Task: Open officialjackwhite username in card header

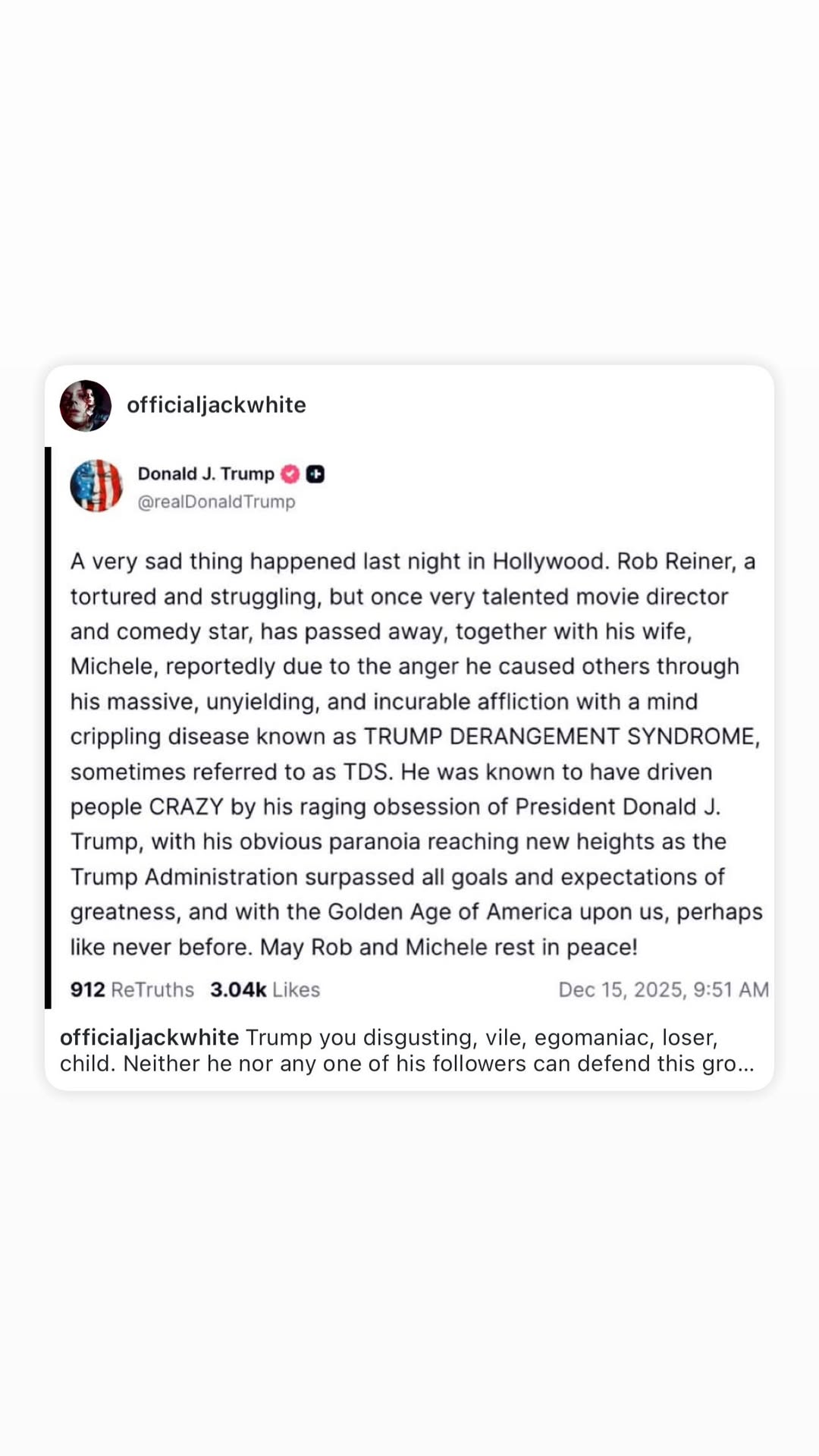Action: [216, 405]
